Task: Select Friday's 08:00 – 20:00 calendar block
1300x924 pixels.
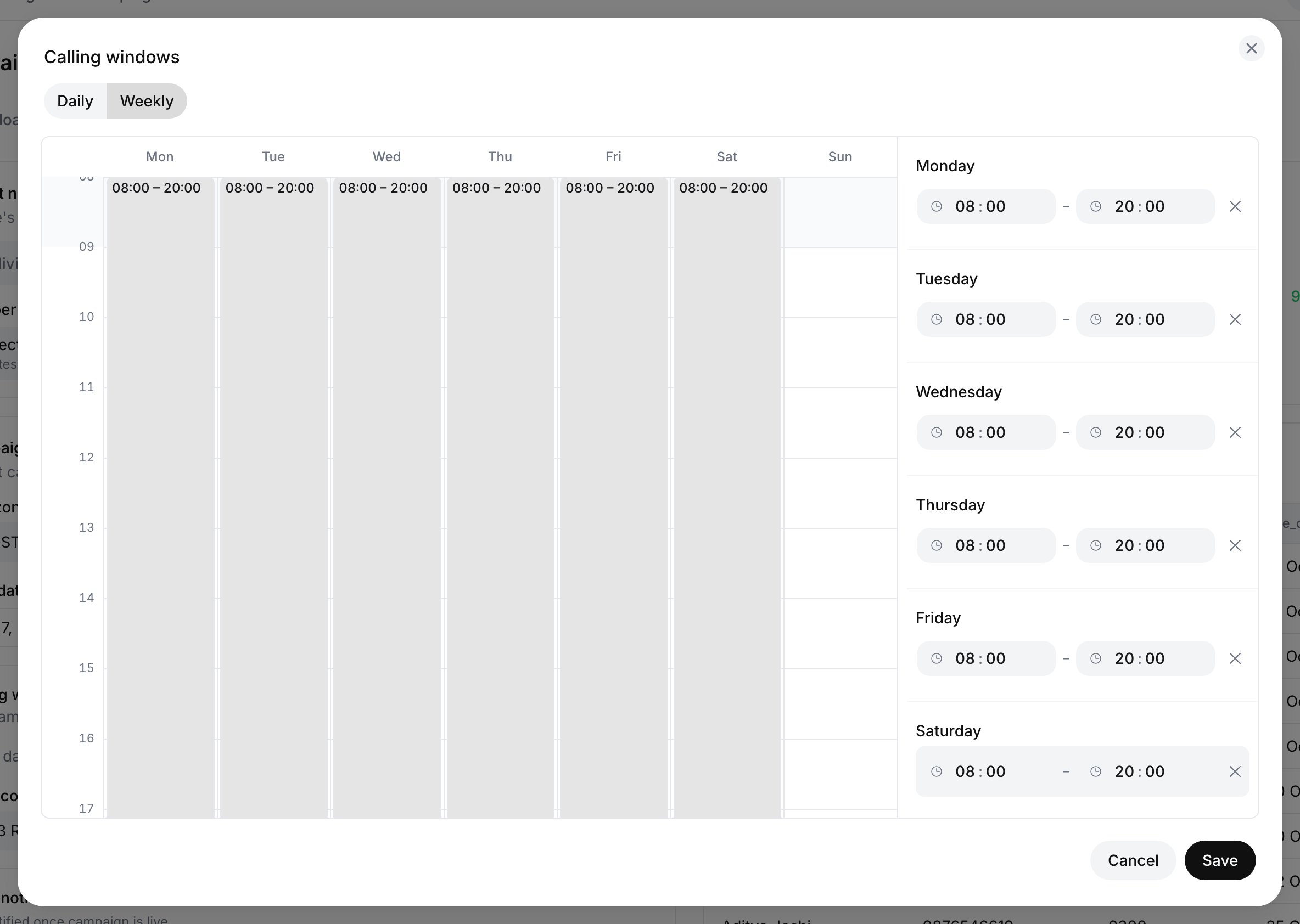Action: point(614,498)
